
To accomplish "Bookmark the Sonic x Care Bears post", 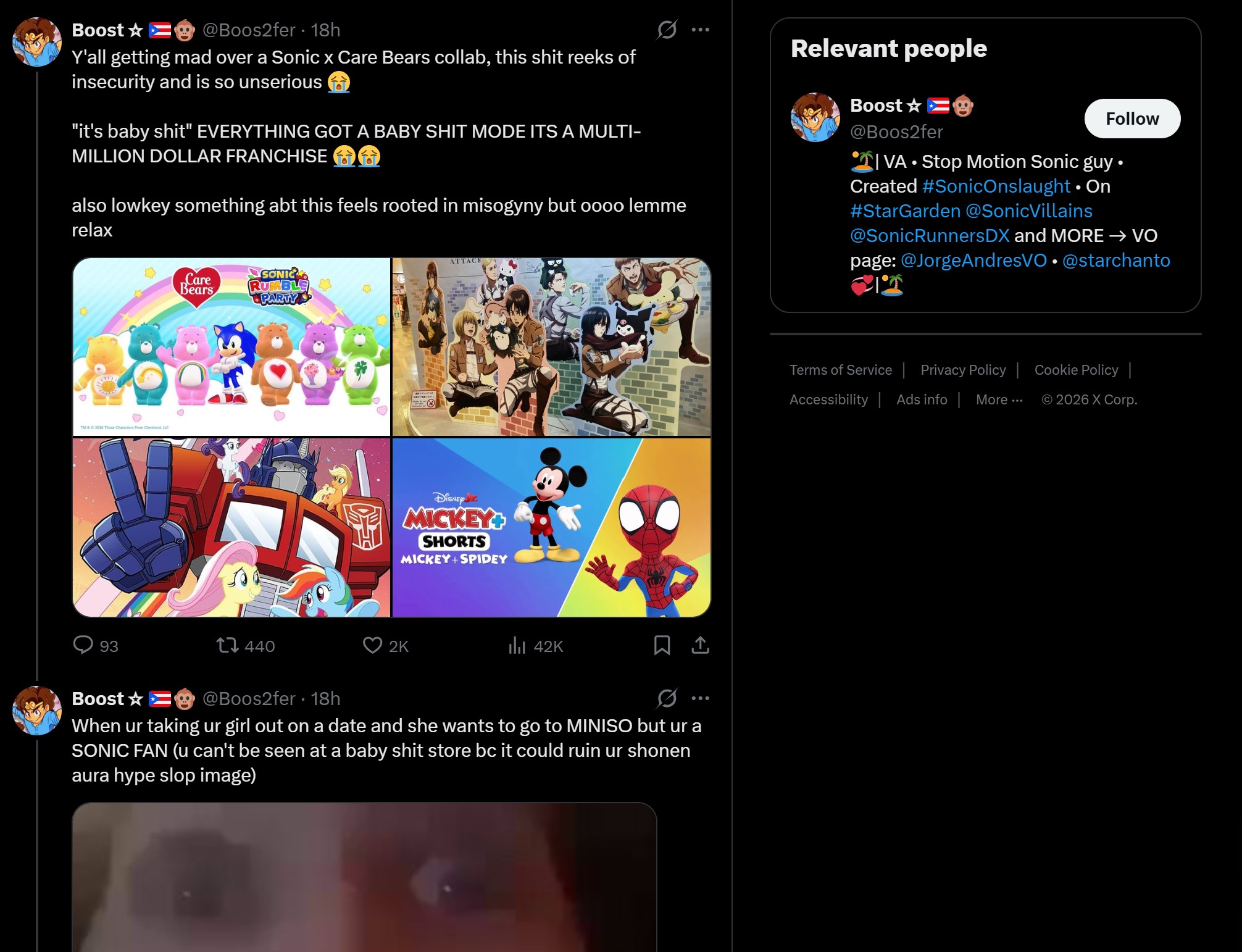I will click(662, 645).
